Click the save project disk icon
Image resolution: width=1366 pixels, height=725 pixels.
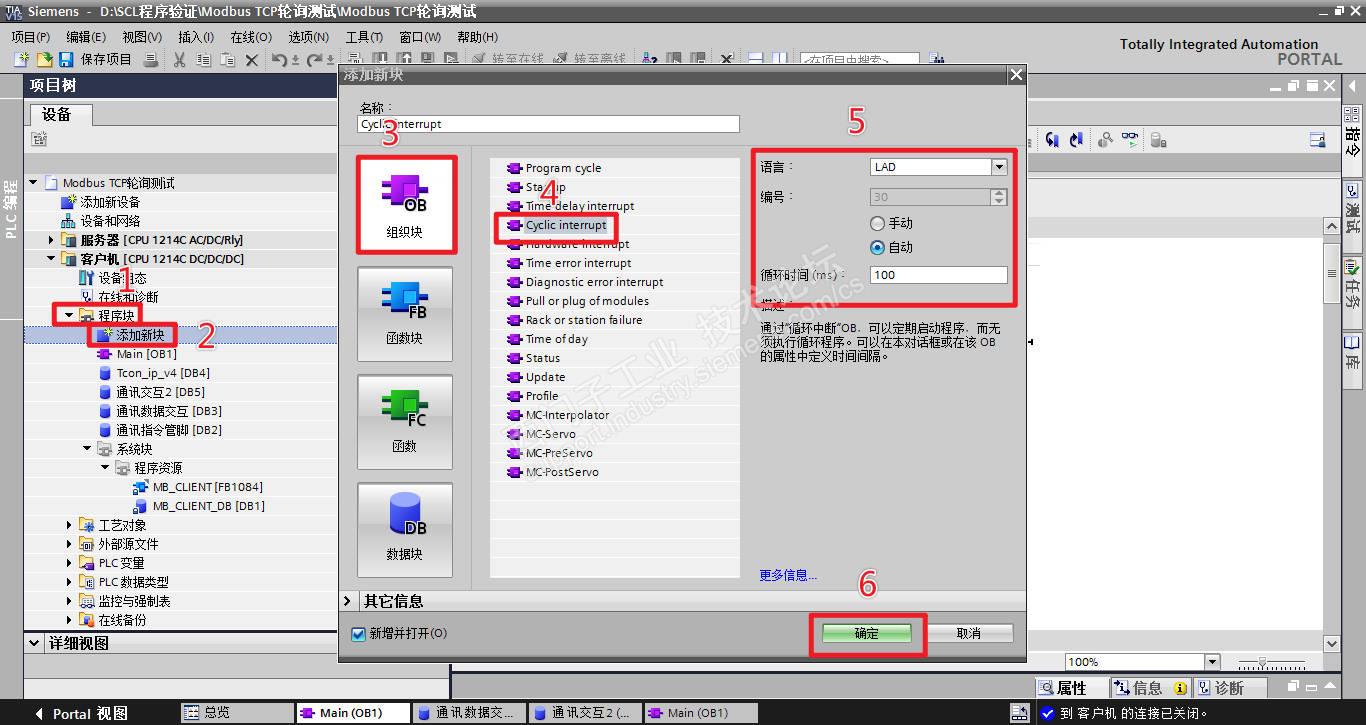[x=66, y=60]
